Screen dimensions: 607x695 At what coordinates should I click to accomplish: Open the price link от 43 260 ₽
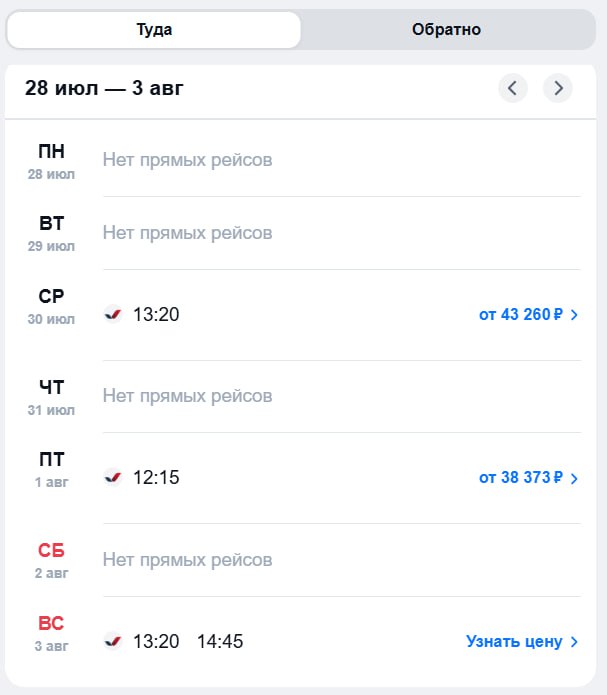point(521,315)
